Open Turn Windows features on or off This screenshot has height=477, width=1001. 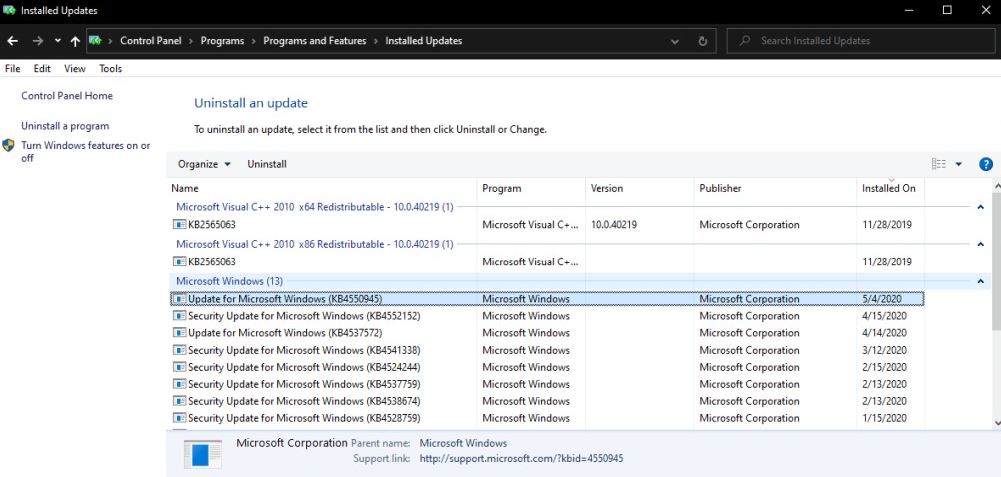(86, 151)
